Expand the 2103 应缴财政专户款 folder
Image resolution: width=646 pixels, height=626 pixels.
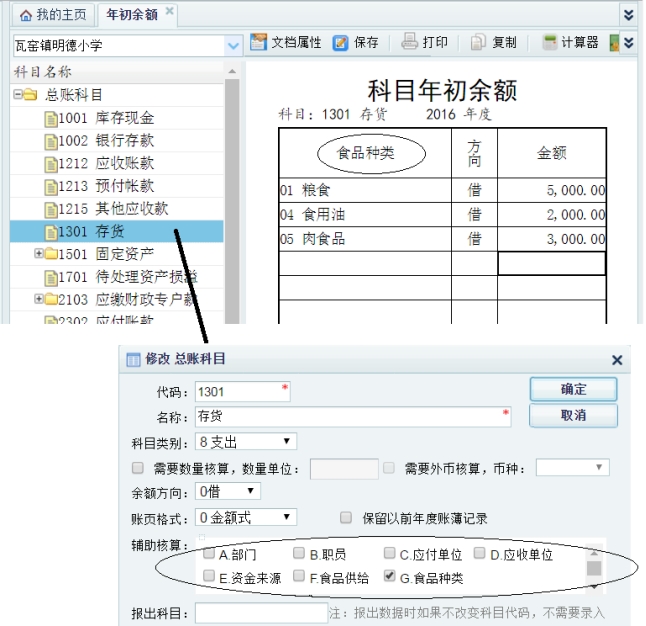point(39,298)
